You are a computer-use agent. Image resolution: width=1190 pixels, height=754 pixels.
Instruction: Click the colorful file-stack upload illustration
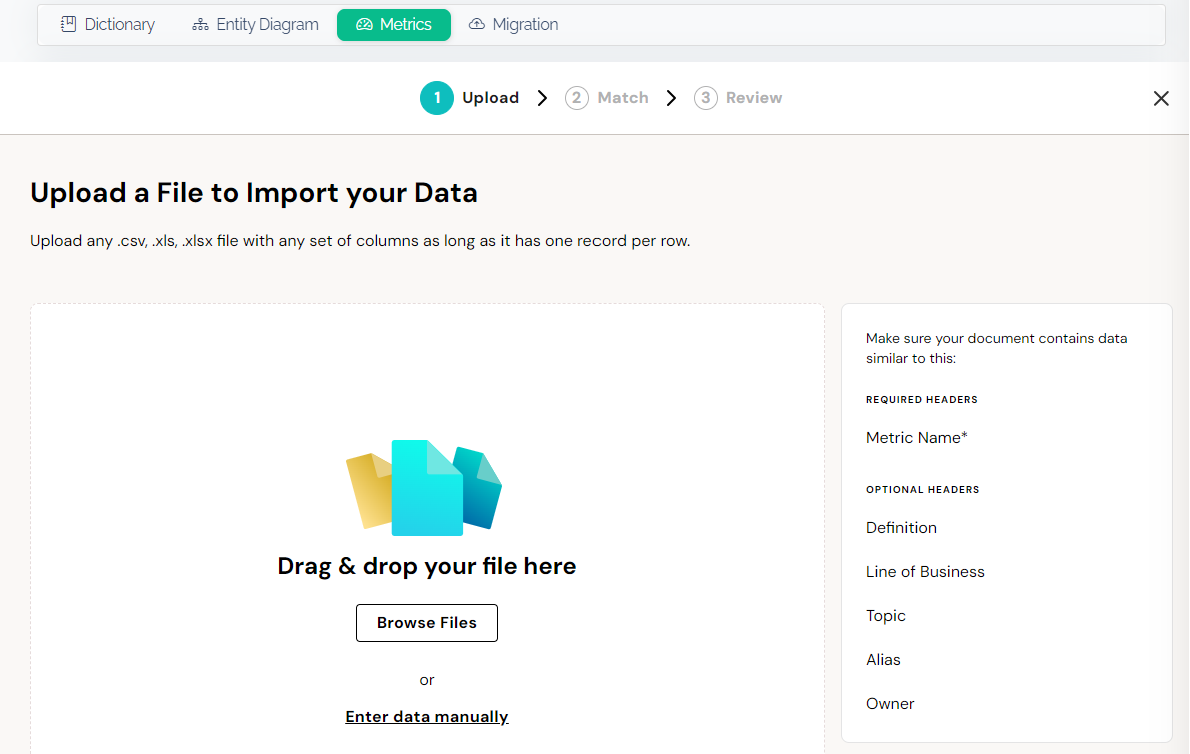[x=427, y=488]
